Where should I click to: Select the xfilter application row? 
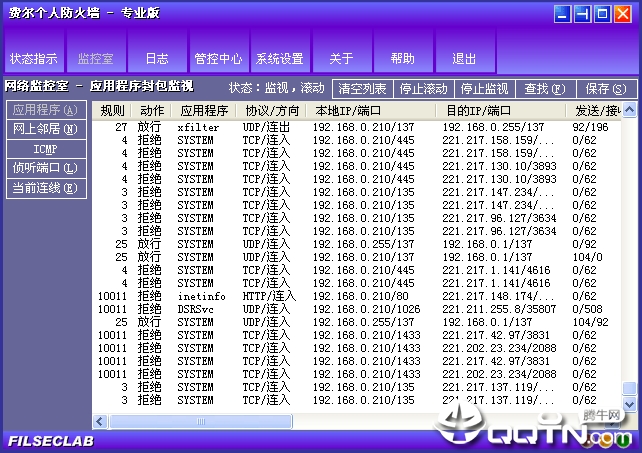click(x=356, y=127)
